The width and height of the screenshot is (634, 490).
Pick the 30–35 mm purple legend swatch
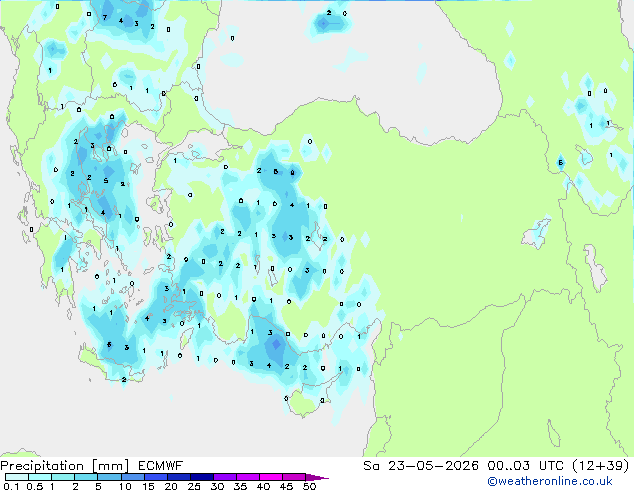225,477
